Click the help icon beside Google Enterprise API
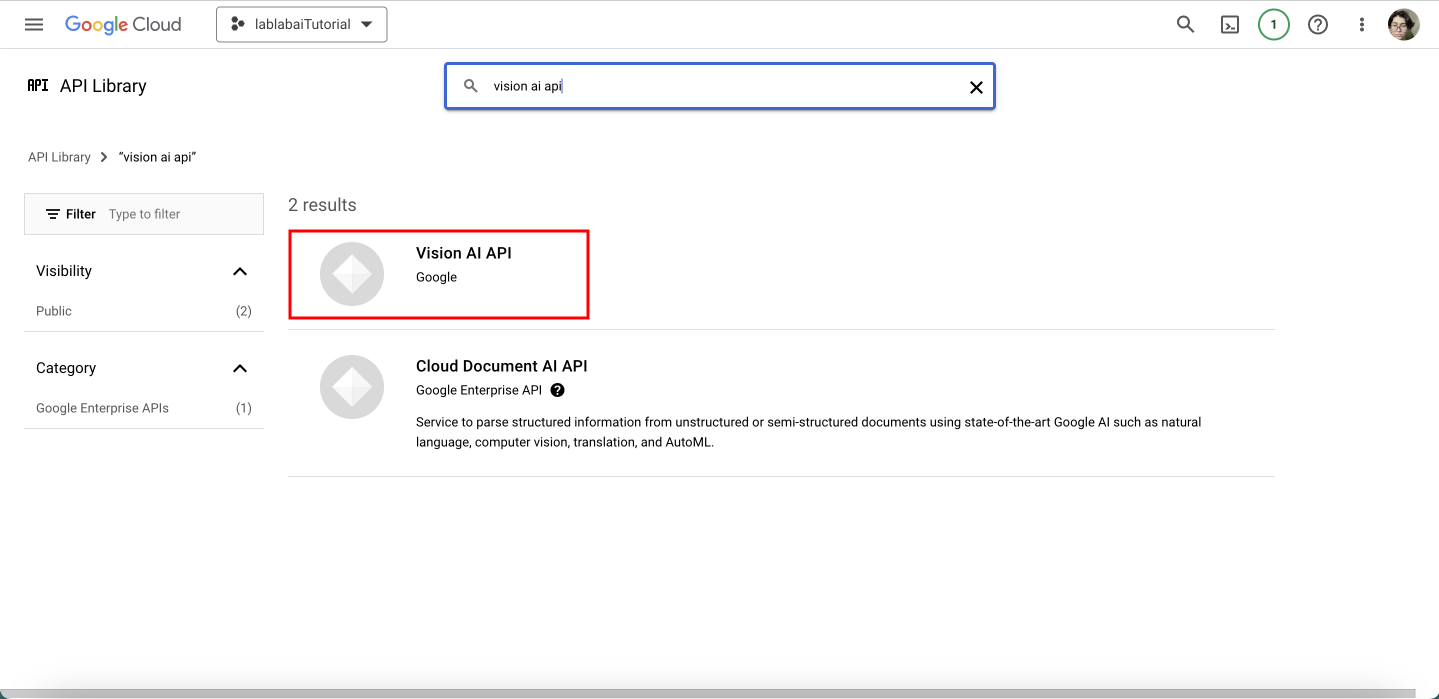The height and width of the screenshot is (699, 1439). point(558,390)
